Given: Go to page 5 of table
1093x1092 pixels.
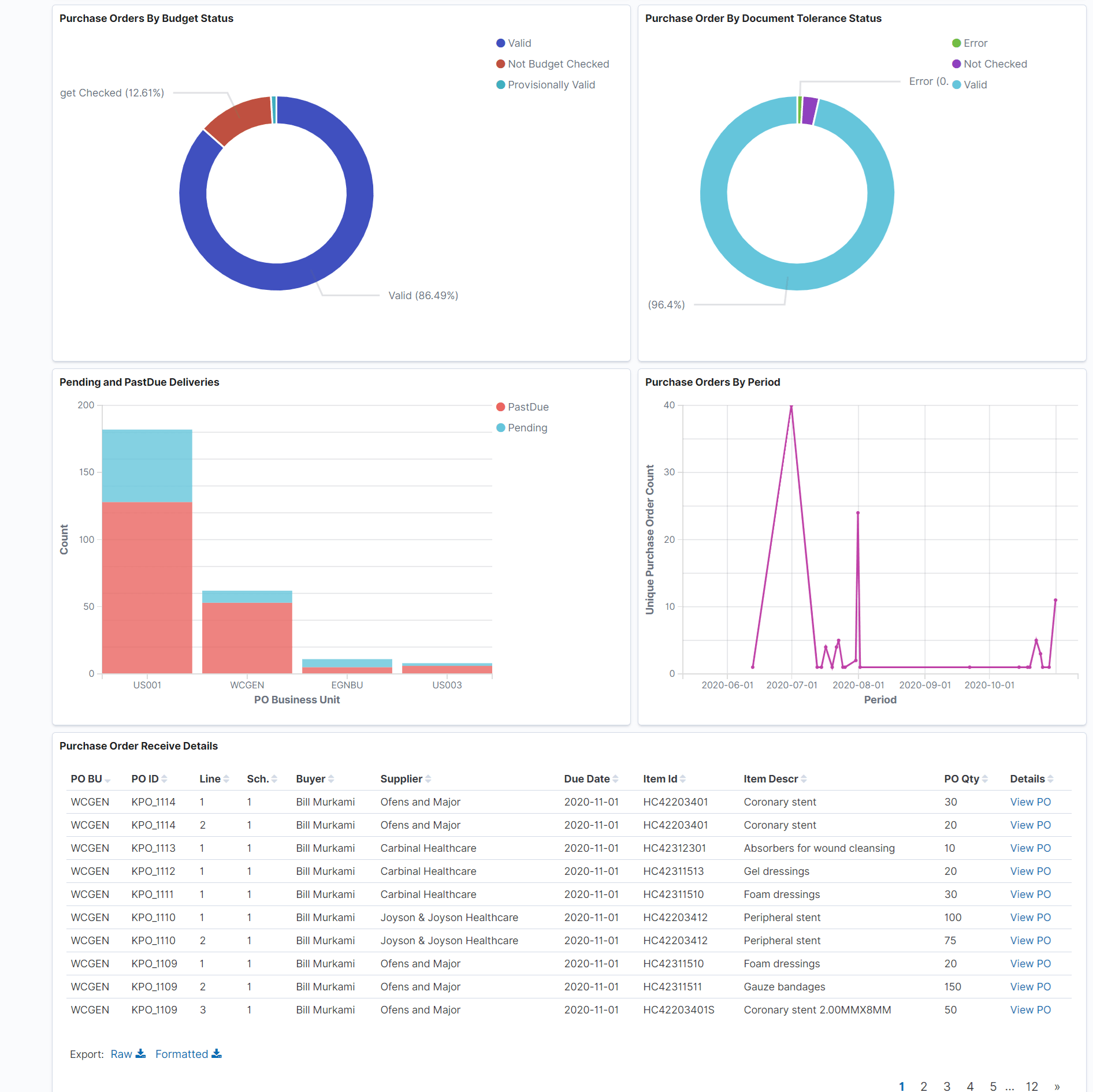Looking at the screenshot, I should [993, 1086].
